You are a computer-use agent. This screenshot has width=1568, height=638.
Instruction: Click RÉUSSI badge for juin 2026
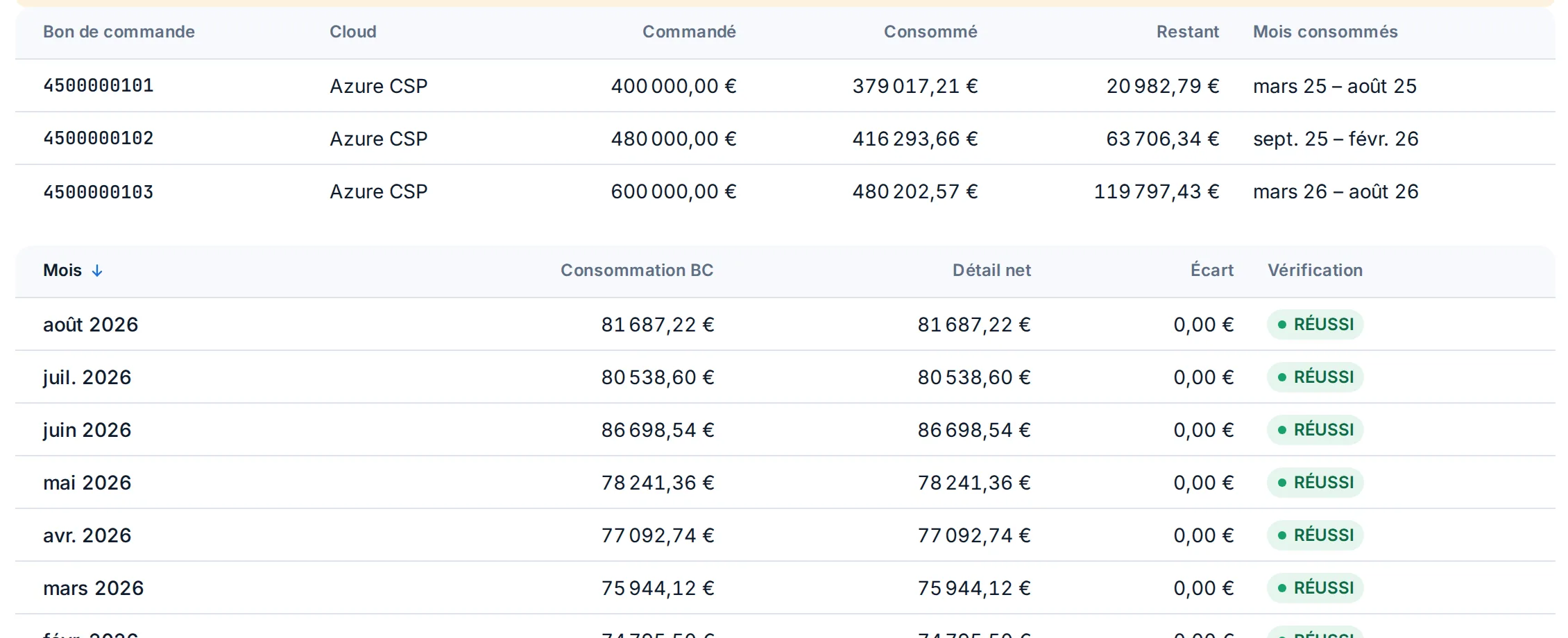tap(1315, 430)
